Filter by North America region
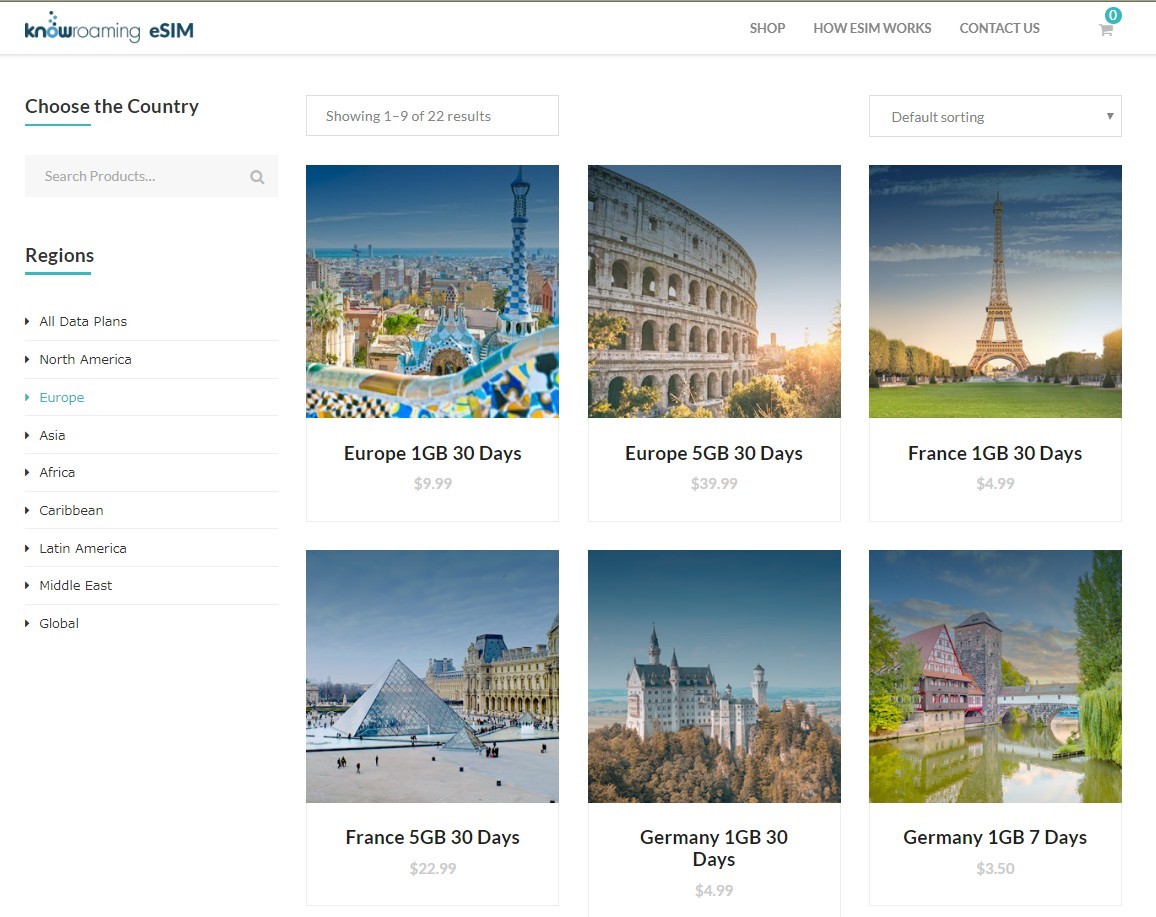 pyautogui.click(x=85, y=359)
